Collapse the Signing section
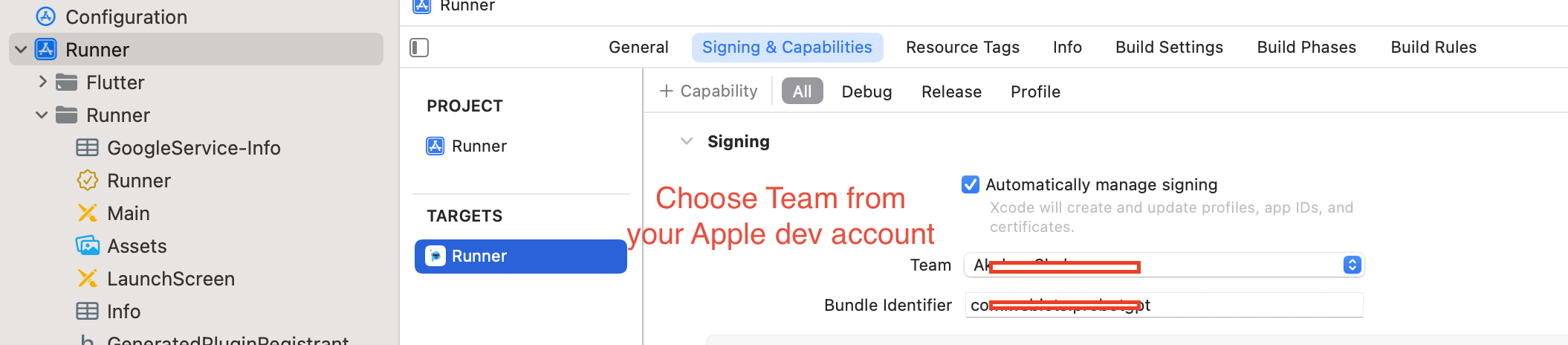Viewport: 1568px width, 345px height. (687, 141)
